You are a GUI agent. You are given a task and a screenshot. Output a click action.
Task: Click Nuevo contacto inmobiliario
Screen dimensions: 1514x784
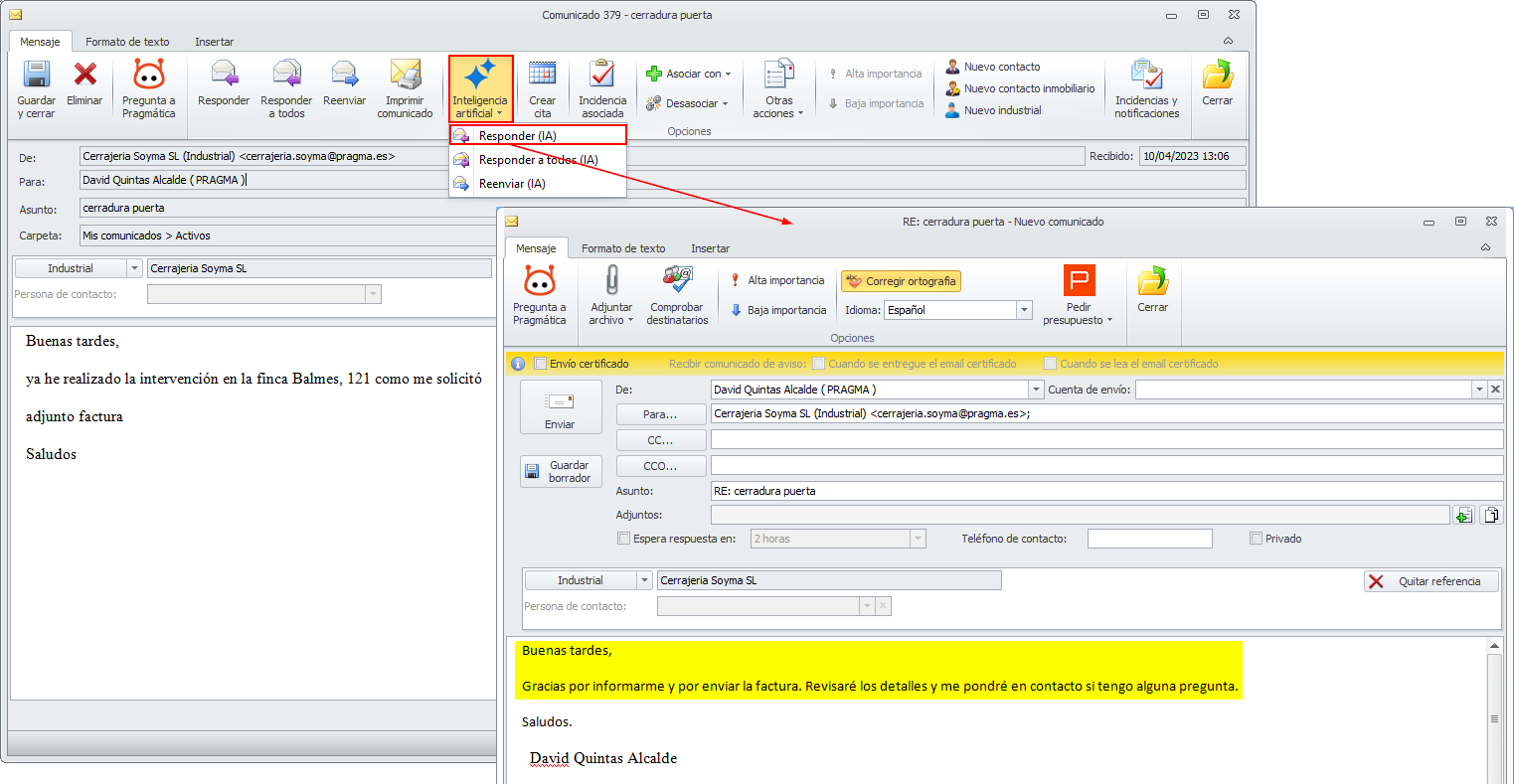(x=1020, y=88)
